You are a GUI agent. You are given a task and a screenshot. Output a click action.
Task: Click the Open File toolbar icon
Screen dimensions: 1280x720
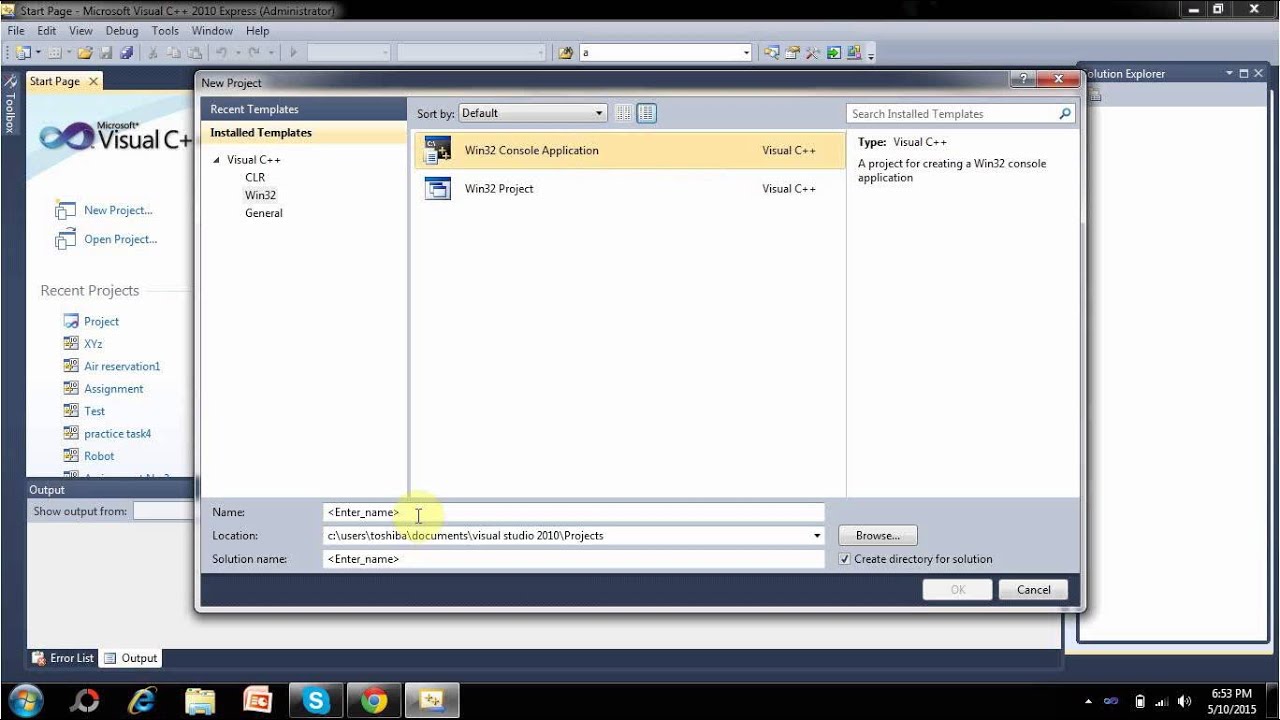pyautogui.click(x=85, y=52)
